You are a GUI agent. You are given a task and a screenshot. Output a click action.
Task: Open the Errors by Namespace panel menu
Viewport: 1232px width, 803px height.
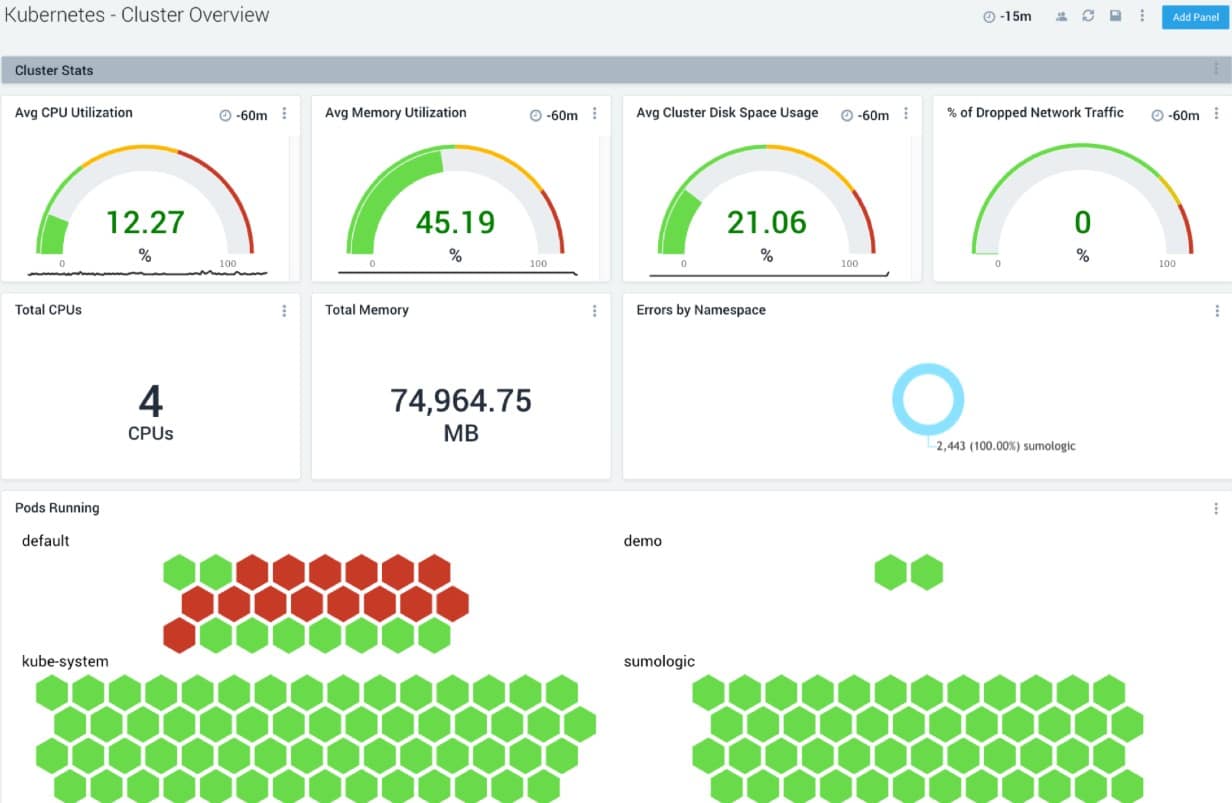pos(1216,311)
